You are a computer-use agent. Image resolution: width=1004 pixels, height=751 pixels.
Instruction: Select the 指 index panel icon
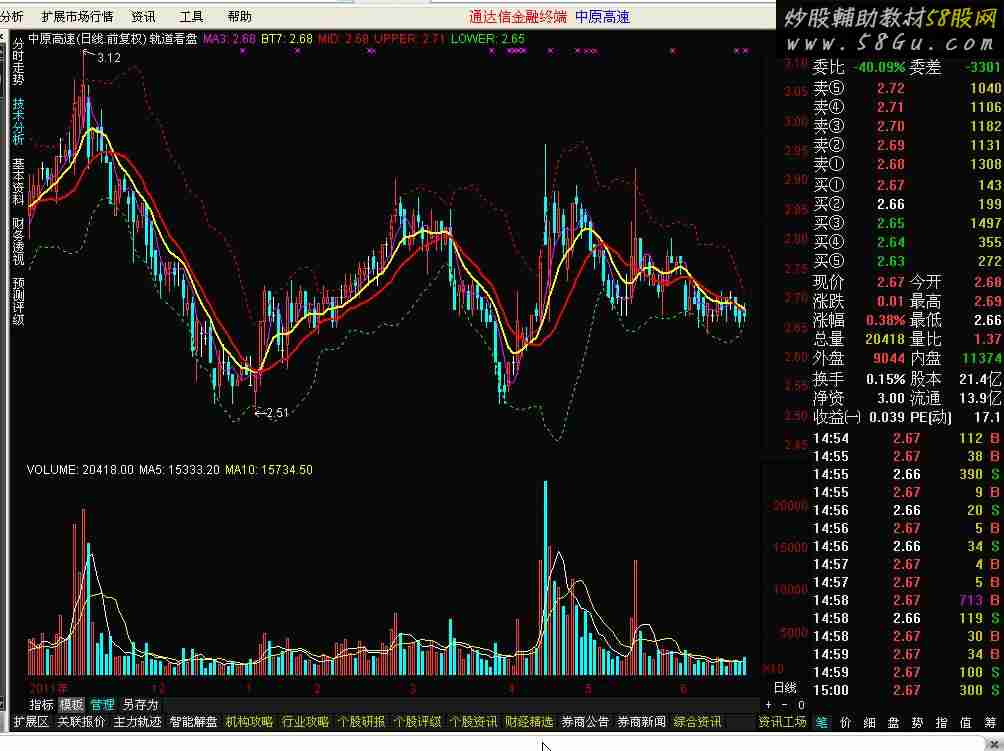942,722
